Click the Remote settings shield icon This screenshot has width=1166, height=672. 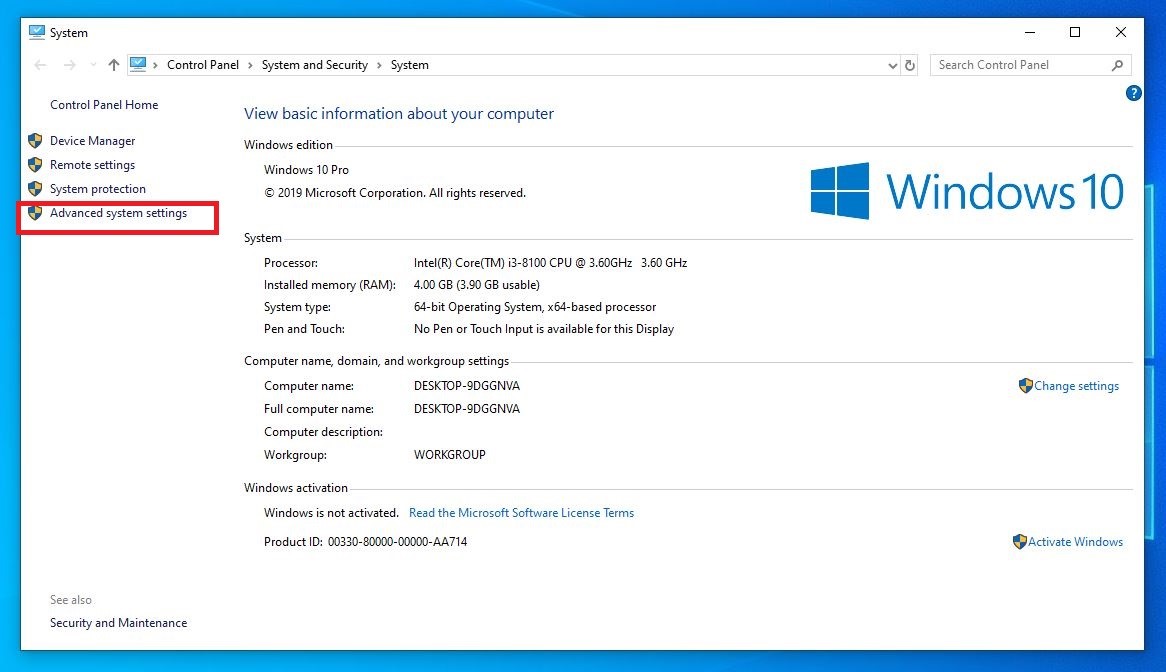pyautogui.click(x=35, y=165)
